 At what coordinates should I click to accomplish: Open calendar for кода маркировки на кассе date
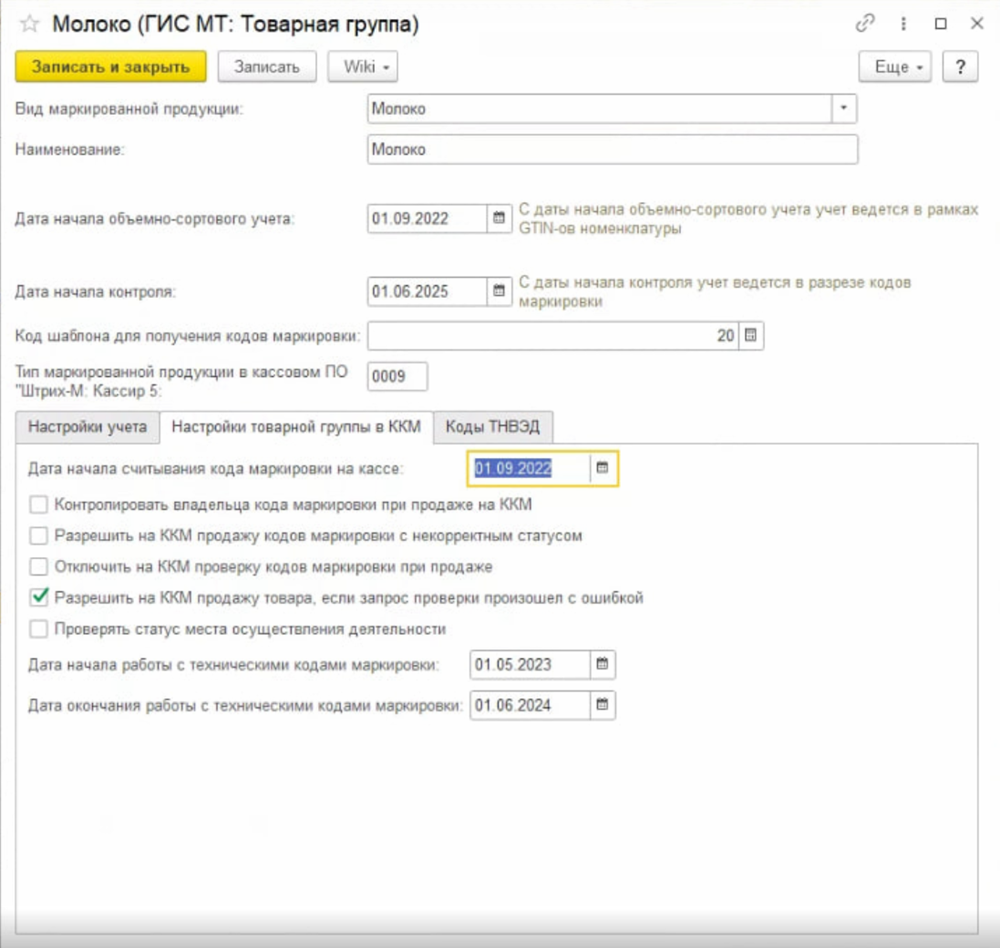(603, 468)
